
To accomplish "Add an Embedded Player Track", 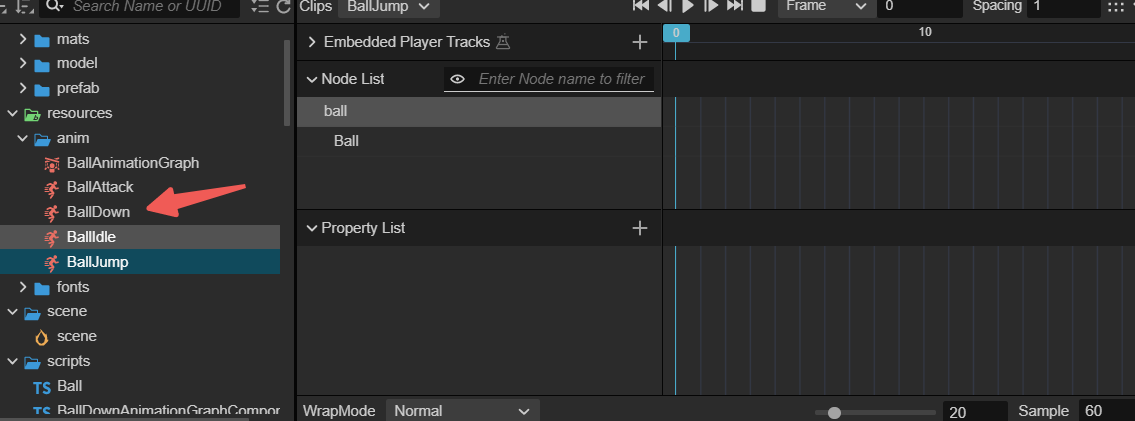I will pyautogui.click(x=640, y=42).
